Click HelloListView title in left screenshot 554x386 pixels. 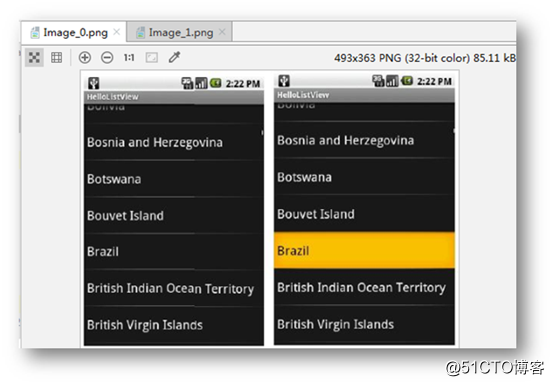(x=113, y=97)
